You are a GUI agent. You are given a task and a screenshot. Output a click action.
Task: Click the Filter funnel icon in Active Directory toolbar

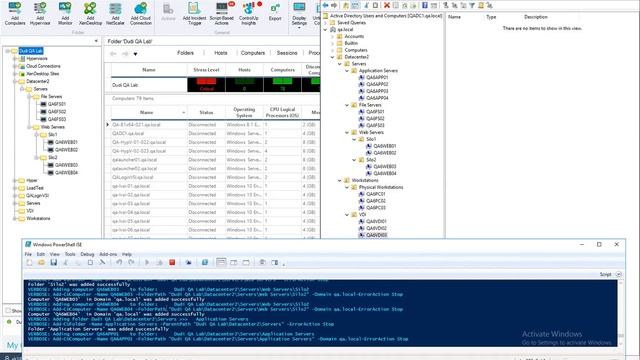pyautogui.click(x=472, y=5)
